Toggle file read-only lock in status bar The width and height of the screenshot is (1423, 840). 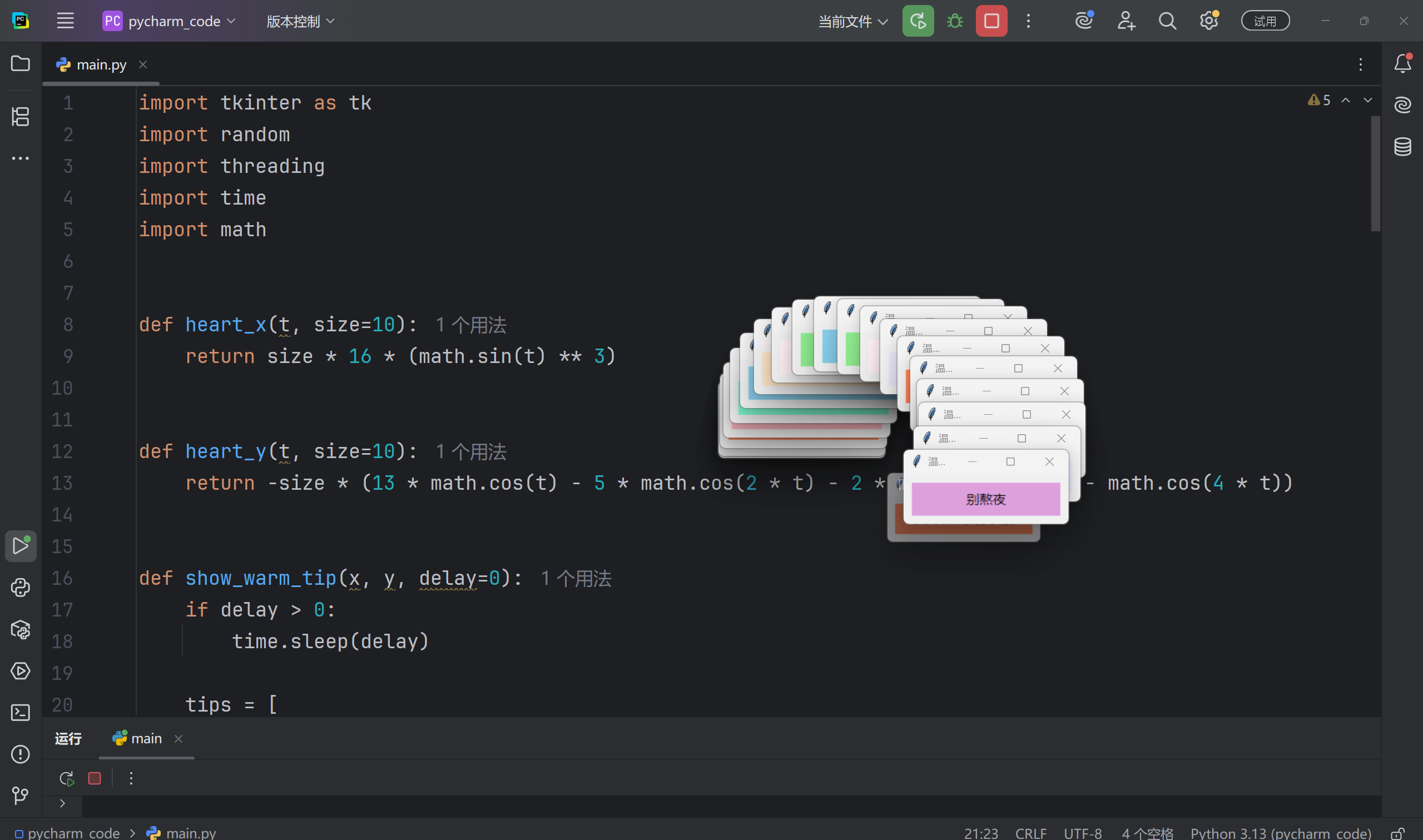click(1397, 833)
